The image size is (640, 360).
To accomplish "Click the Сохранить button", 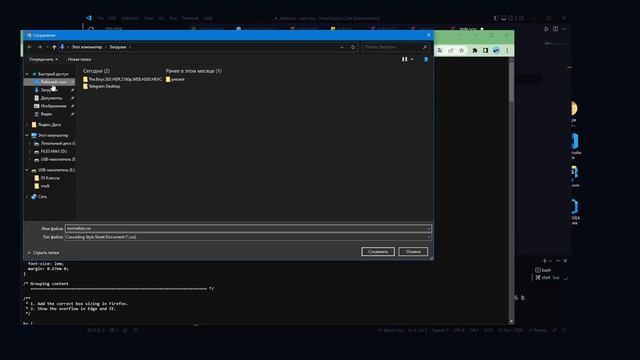I will 378,251.
